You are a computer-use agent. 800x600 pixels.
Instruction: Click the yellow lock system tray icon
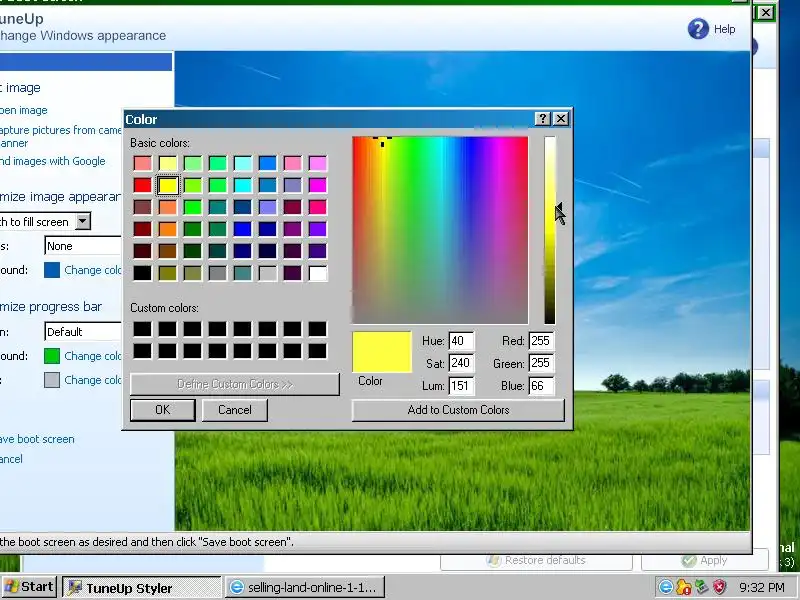[x=683, y=587]
